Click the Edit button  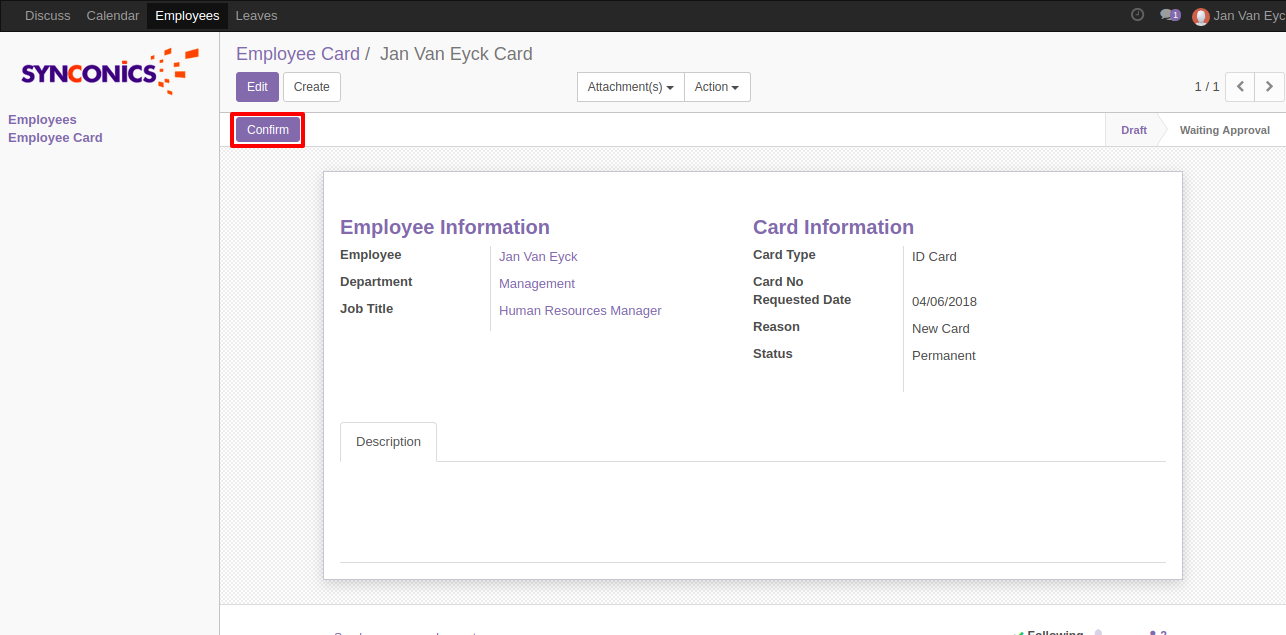tap(257, 87)
